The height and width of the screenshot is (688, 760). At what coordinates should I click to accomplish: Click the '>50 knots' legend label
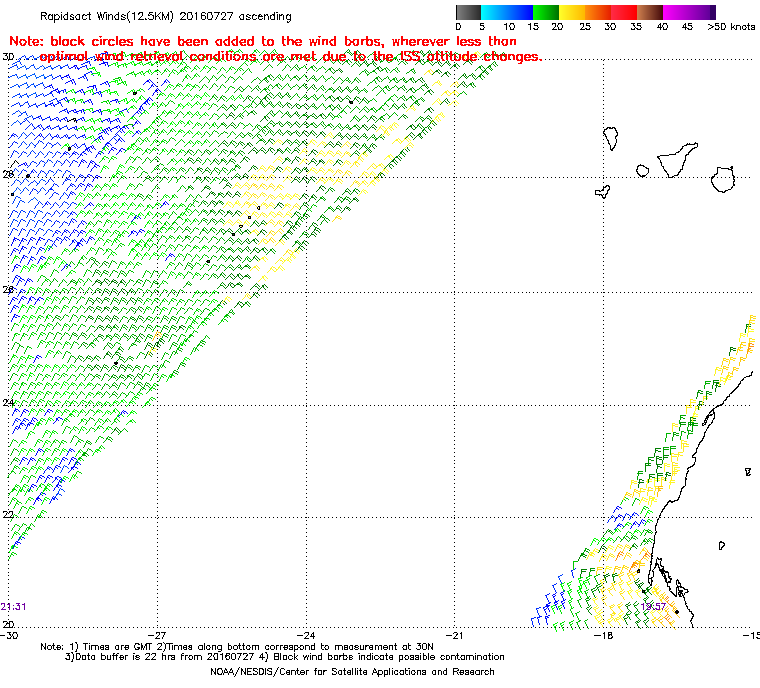pyautogui.click(x=731, y=27)
